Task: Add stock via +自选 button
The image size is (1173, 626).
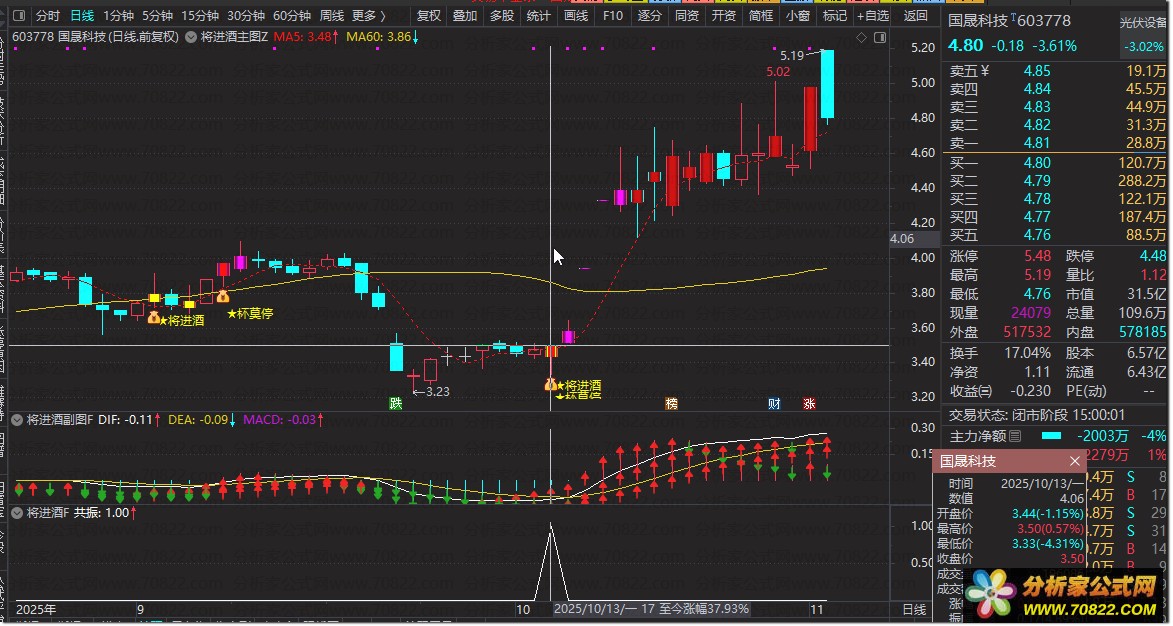Action: 873,15
